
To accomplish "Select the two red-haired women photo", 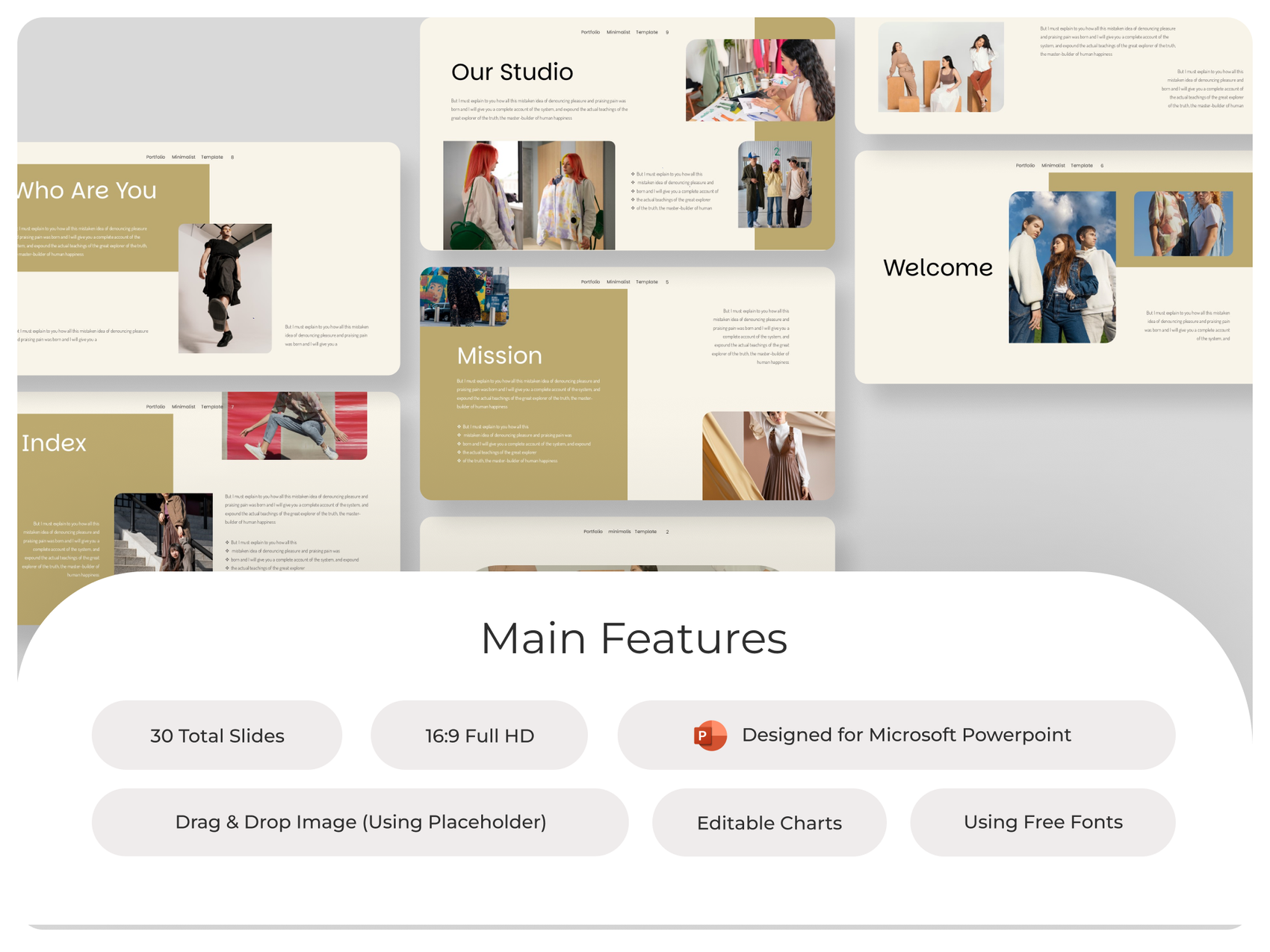I will point(529,196).
